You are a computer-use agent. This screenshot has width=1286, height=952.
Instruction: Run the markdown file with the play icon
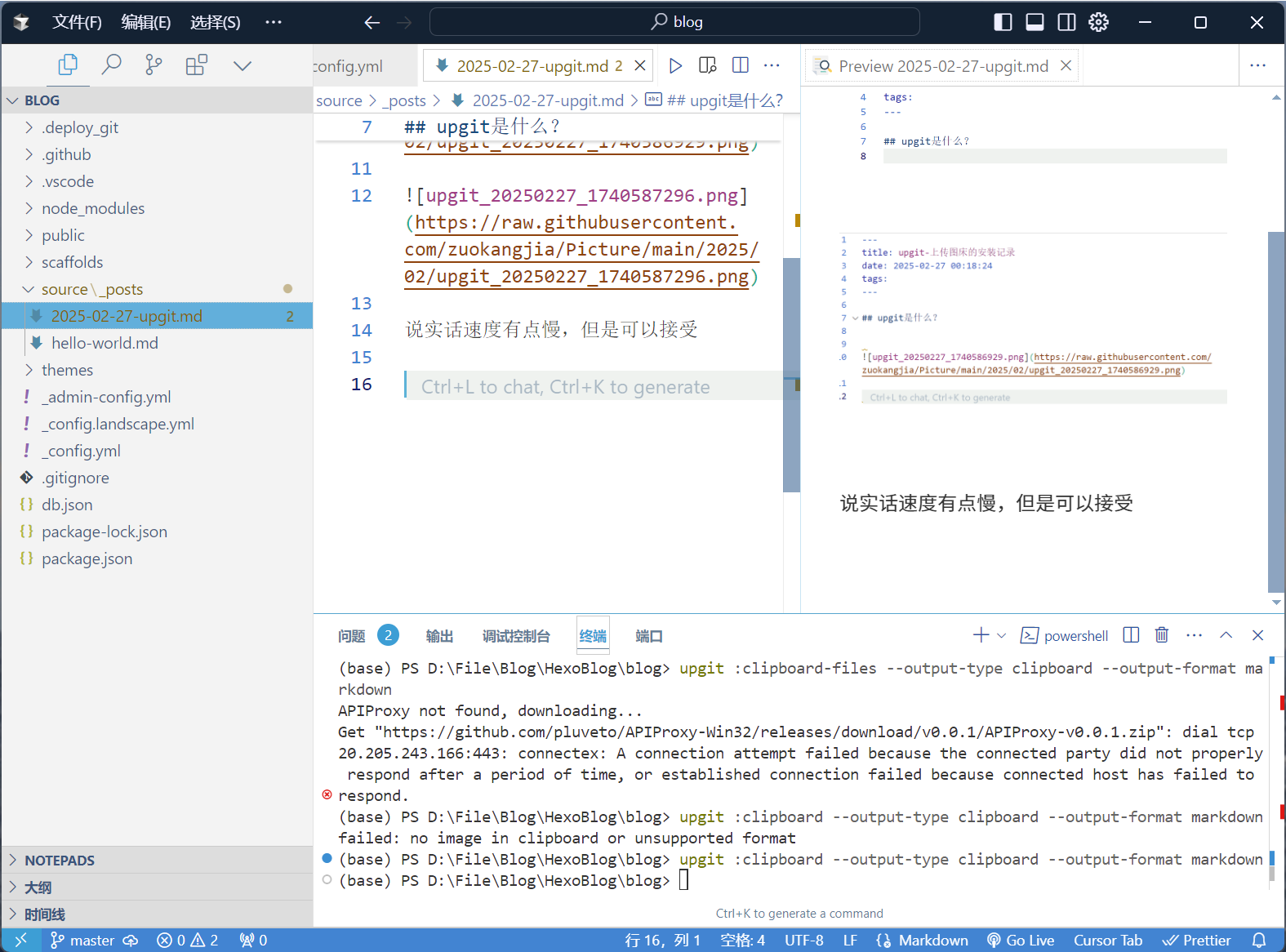coord(675,65)
